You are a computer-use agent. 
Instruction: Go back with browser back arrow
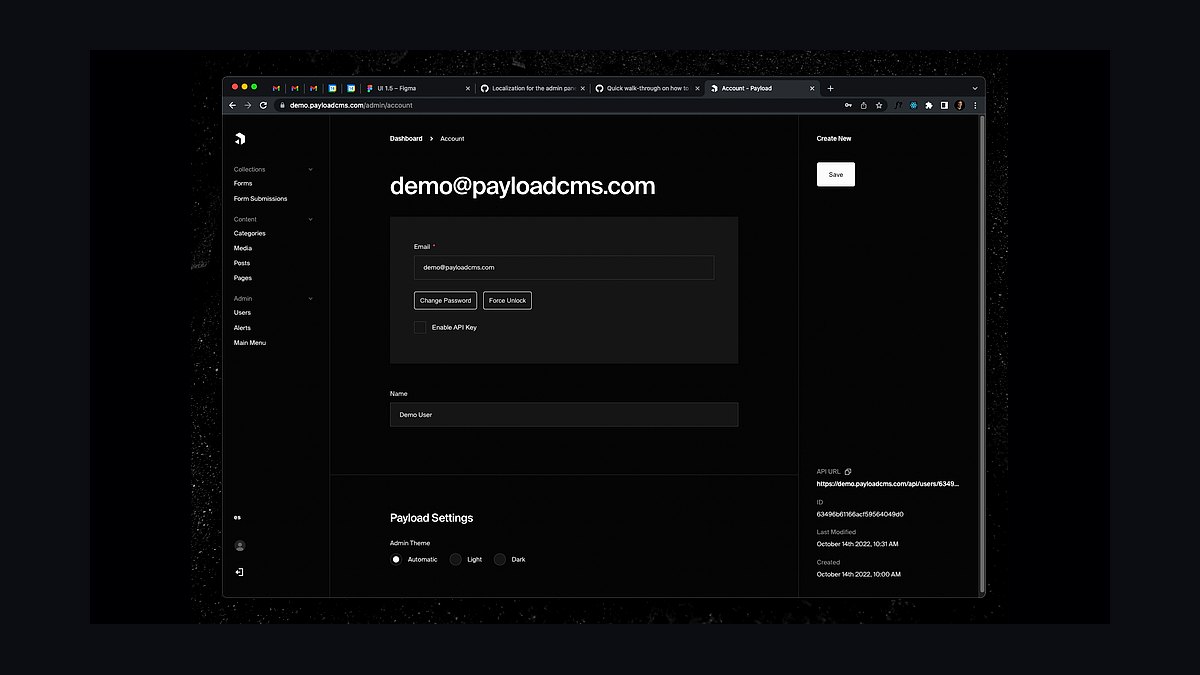(233, 105)
